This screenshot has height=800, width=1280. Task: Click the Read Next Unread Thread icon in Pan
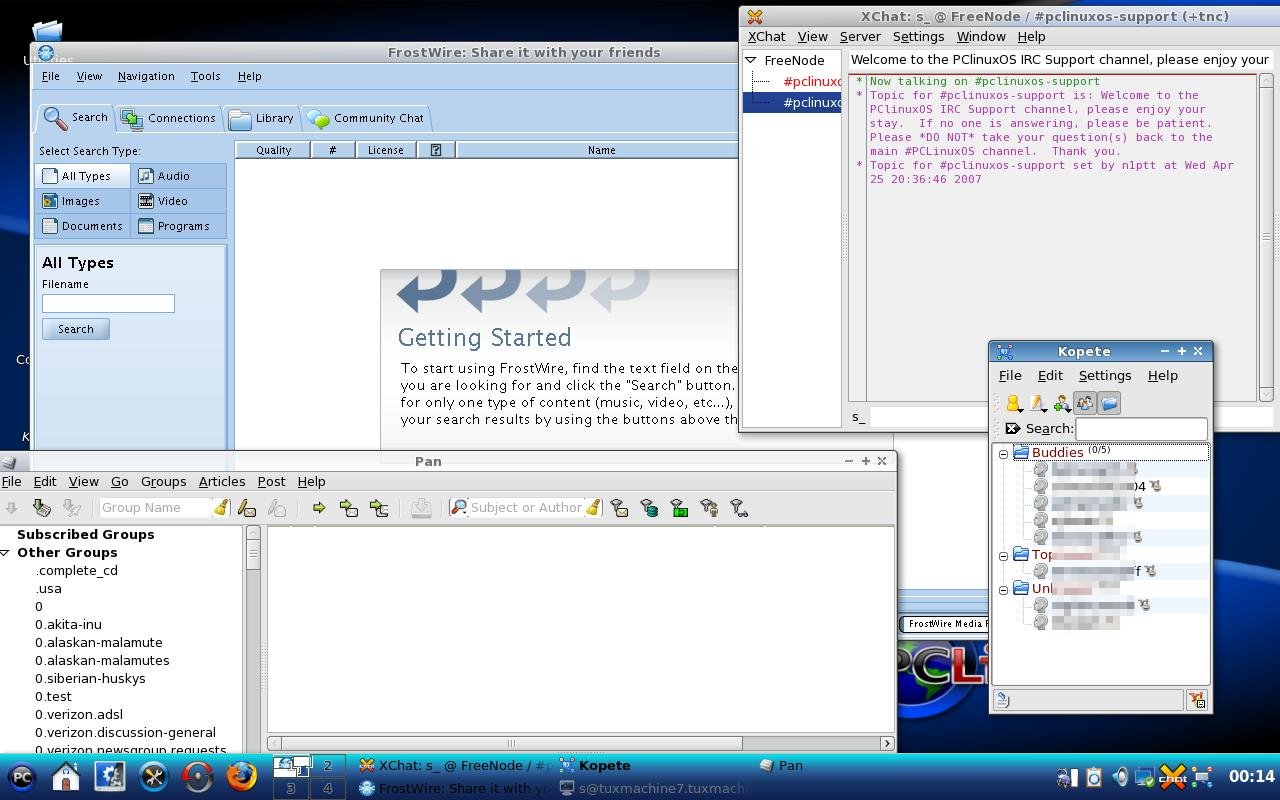(379, 508)
